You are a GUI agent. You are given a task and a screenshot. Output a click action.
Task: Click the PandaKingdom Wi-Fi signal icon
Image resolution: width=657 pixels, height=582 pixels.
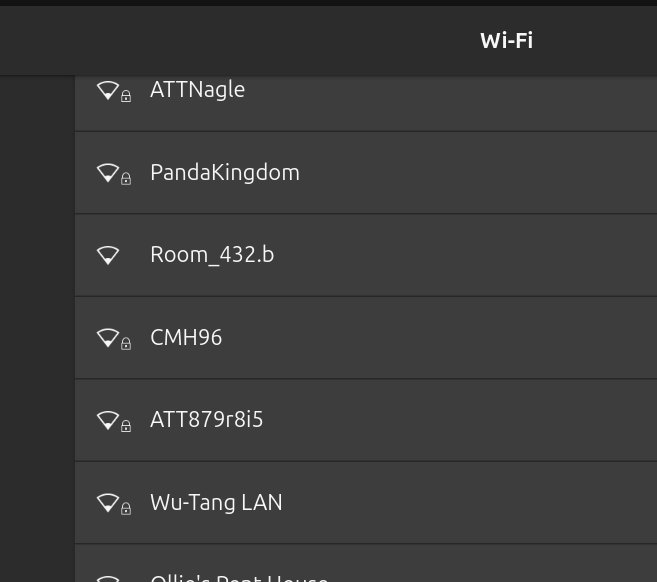tap(108, 173)
